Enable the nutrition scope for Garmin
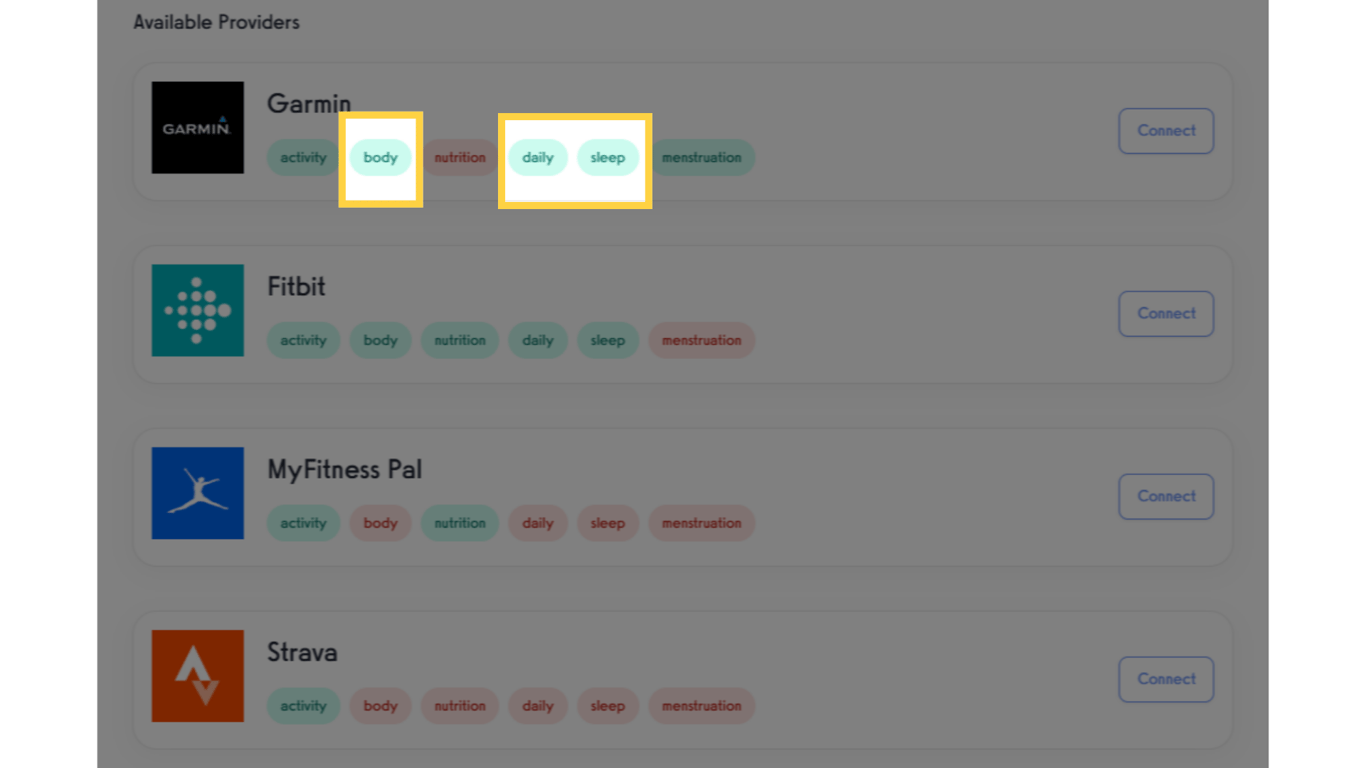Viewport: 1366px width, 768px height. tap(460, 157)
